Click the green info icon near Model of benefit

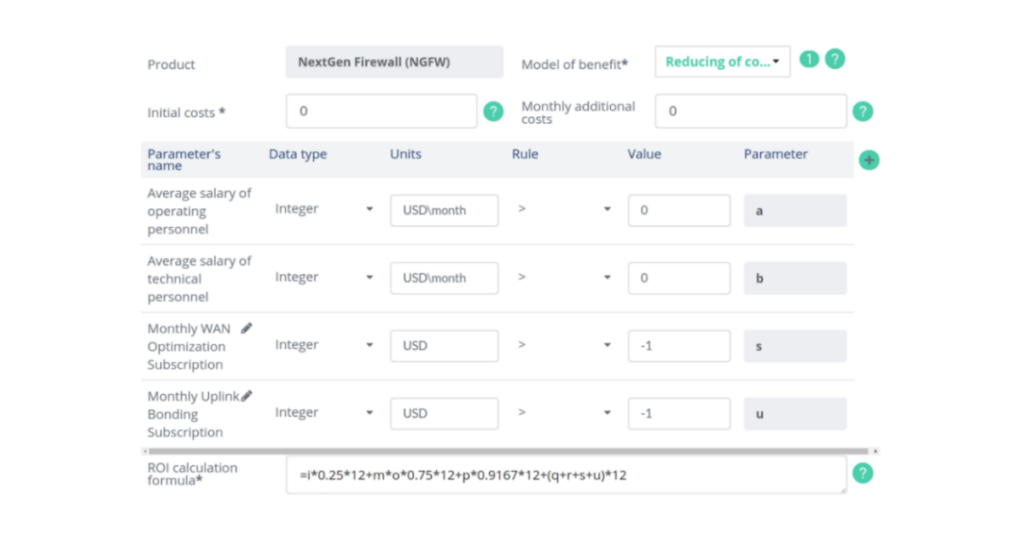point(809,59)
